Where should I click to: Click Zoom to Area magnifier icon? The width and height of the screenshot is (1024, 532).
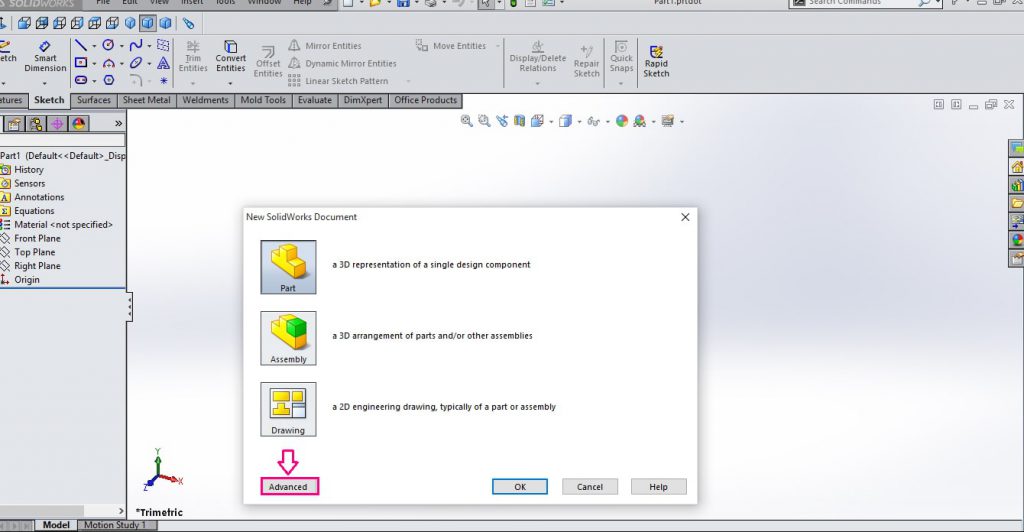(x=484, y=121)
